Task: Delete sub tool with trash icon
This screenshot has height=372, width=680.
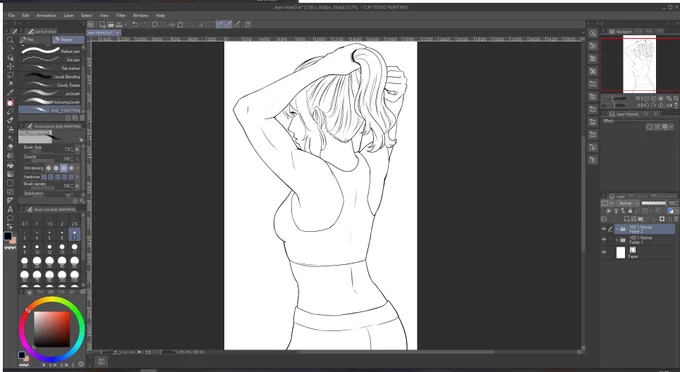Action: pos(82,117)
